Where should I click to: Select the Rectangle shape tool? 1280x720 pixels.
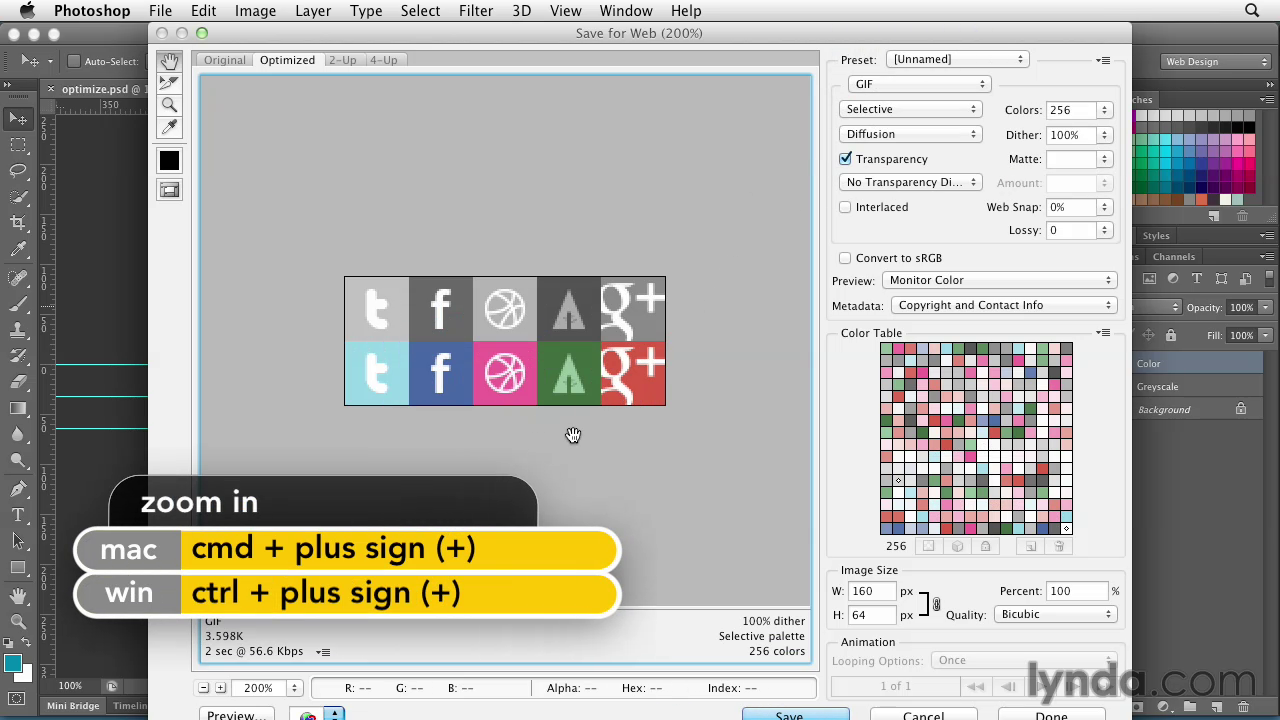coord(18,567)
